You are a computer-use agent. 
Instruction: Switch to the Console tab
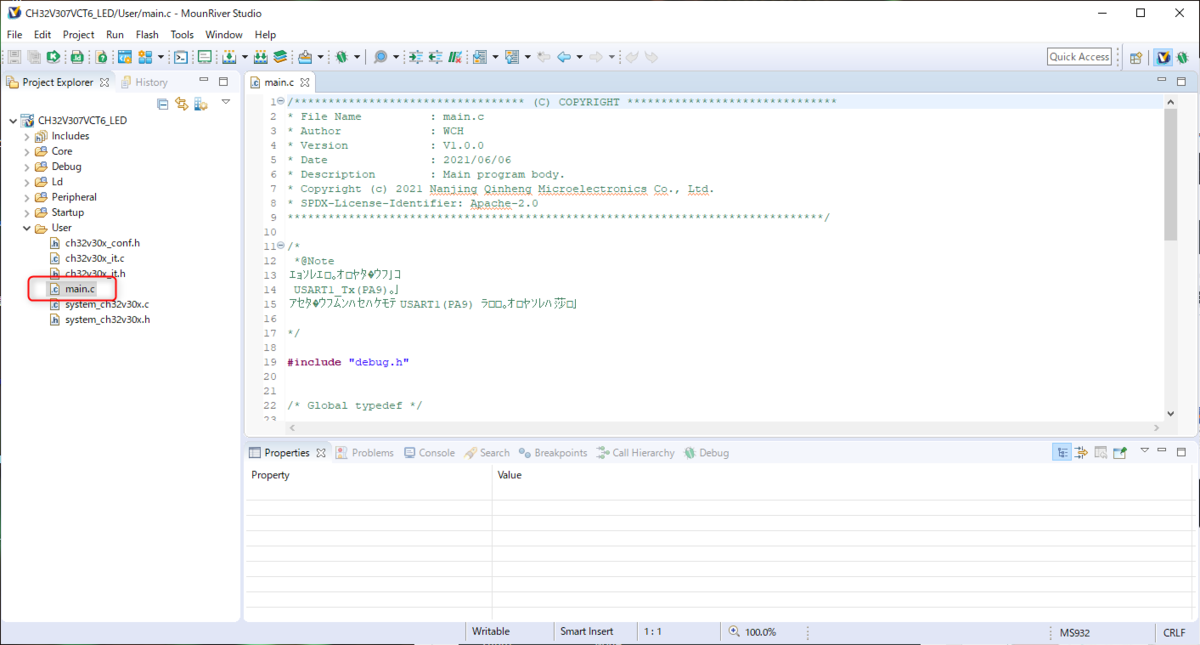(430, 453)
